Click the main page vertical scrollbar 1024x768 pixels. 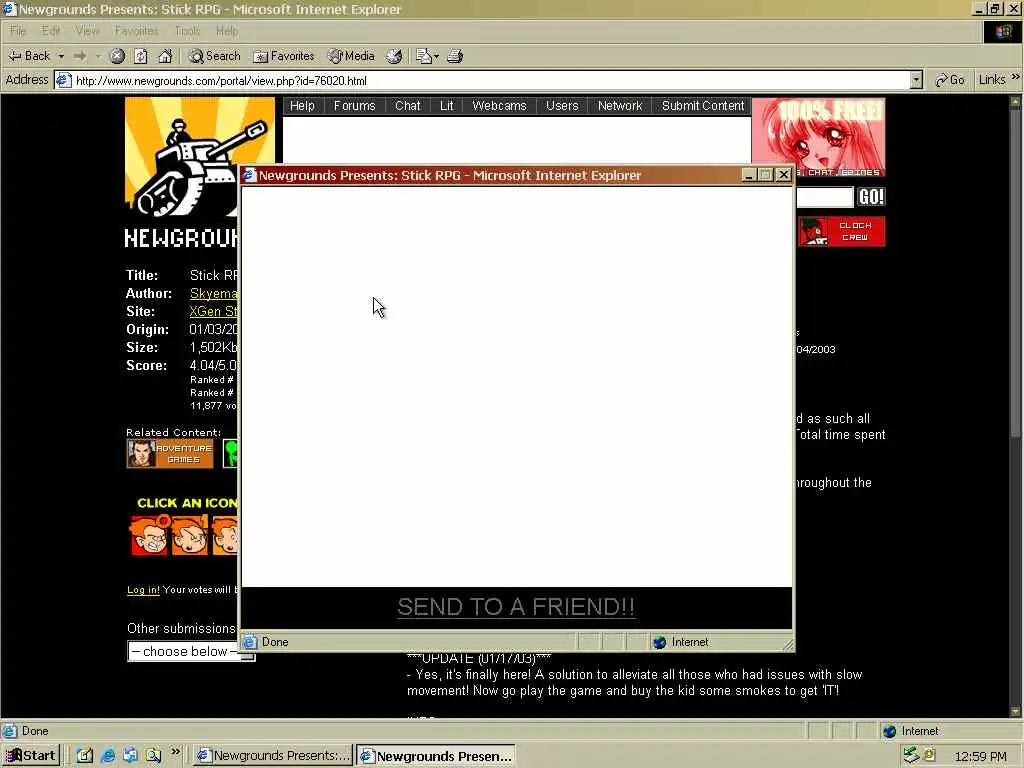coord(1015,274)
